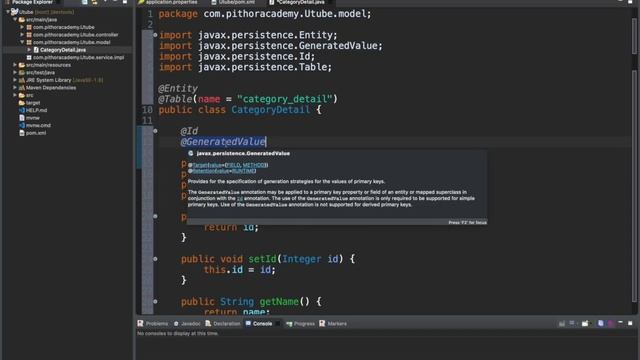The width and height of the screenshot is (640, 360).
Task: Click the class icon in the hover tooltip header
Action: point(191,153)
